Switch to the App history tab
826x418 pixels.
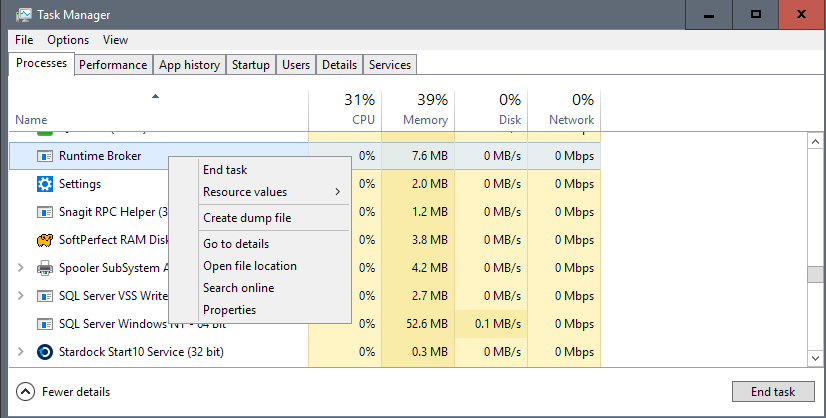coord(190,65)
